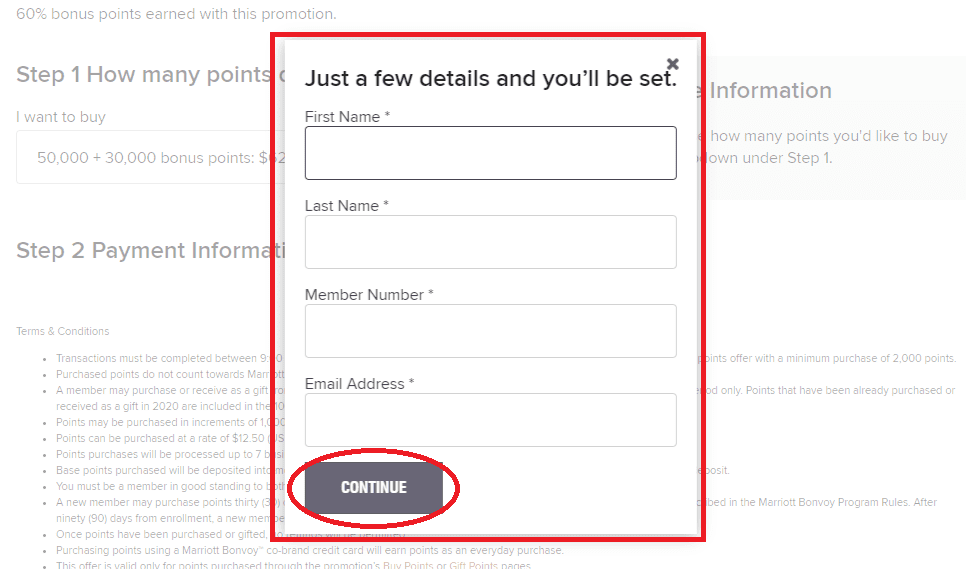The width and height of the screenshot is (966, 569).
Task: Click the First Name input field
Action: pos(490,153)
